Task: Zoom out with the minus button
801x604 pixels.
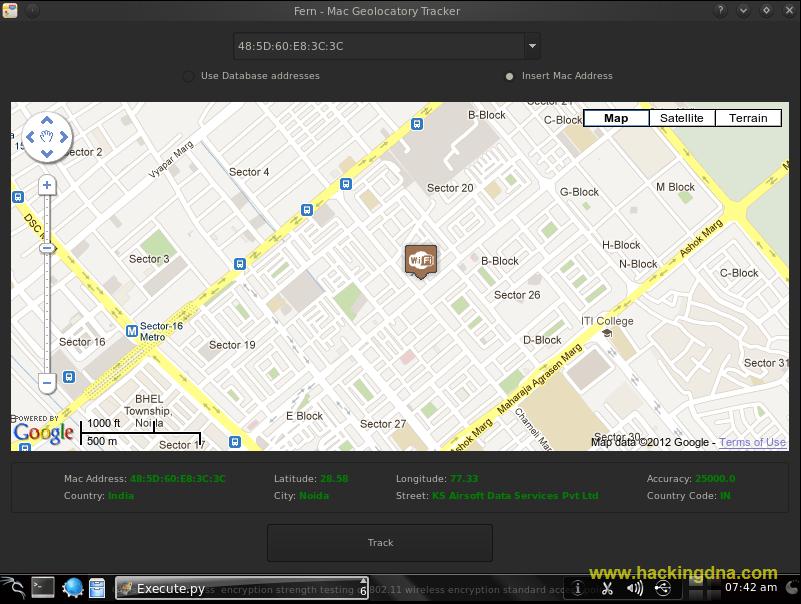Action: coord(47,383)
